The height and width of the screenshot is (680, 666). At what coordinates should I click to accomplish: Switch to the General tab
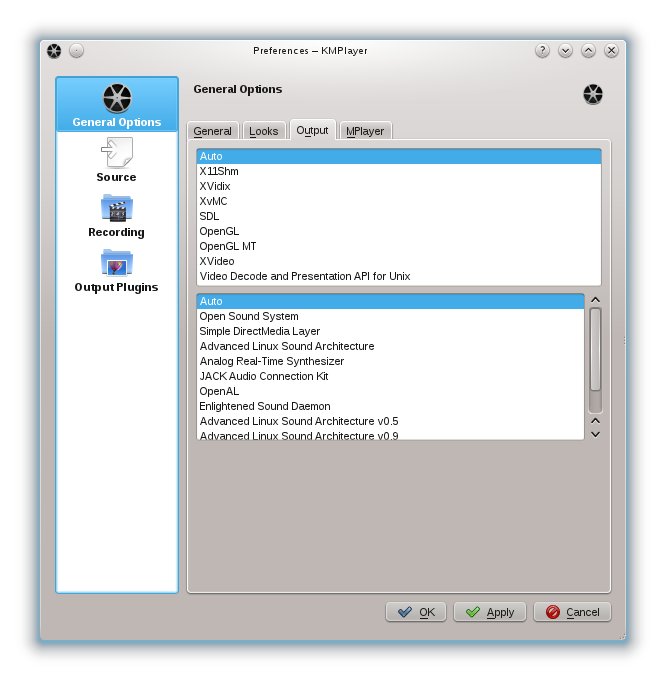tap(212, 131)
